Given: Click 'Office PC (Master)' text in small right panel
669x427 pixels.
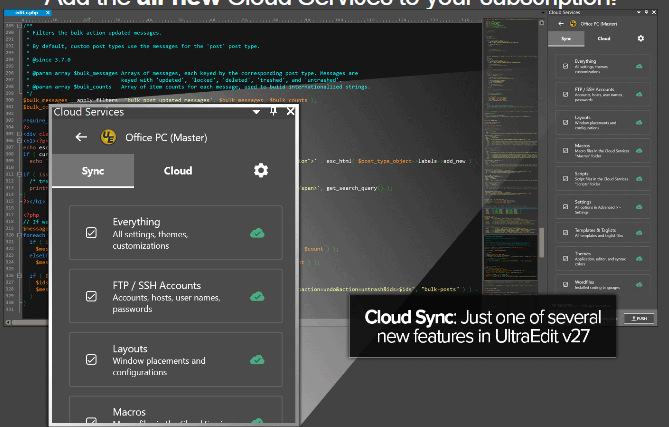Looking at the screenshot, I should (599, 23).
